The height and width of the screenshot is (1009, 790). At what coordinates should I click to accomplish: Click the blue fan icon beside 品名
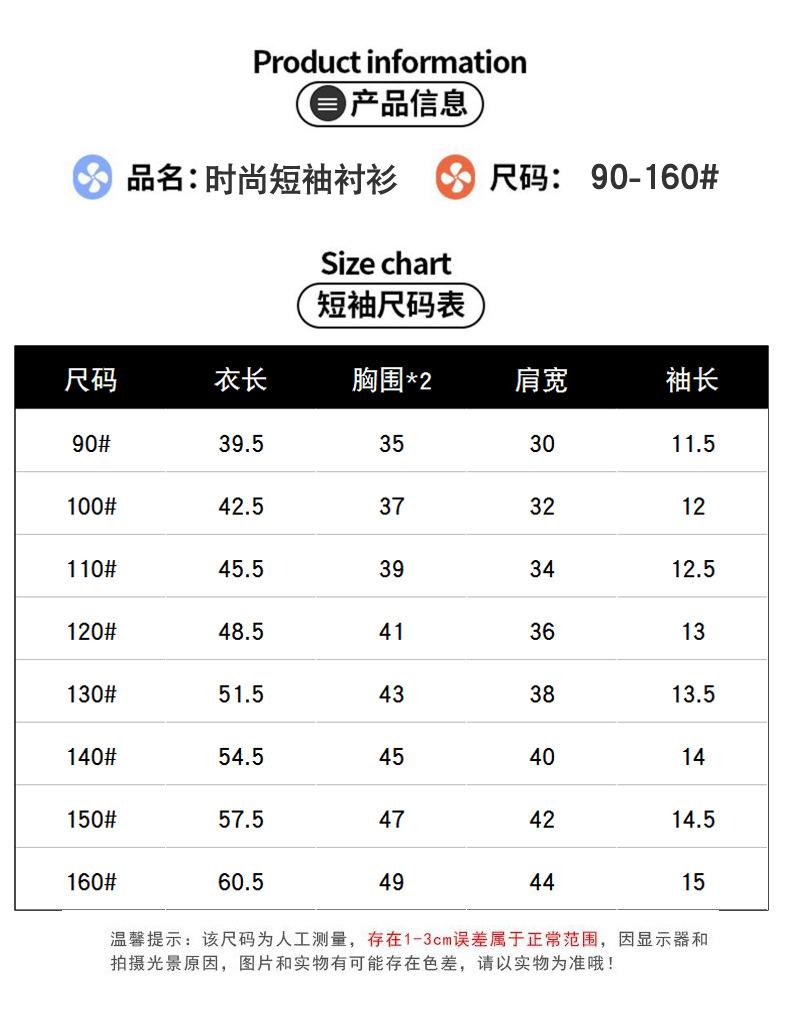coord(93,178)
